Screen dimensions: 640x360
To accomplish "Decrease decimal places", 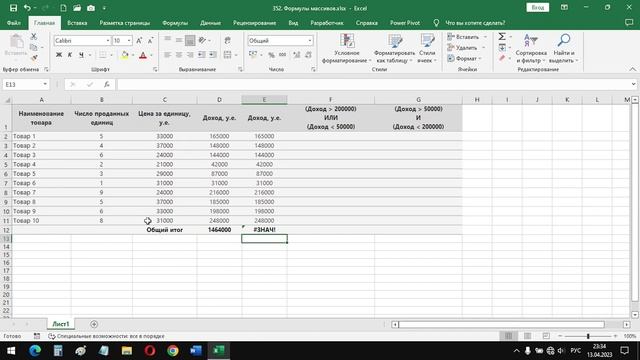I will point(308,55).
